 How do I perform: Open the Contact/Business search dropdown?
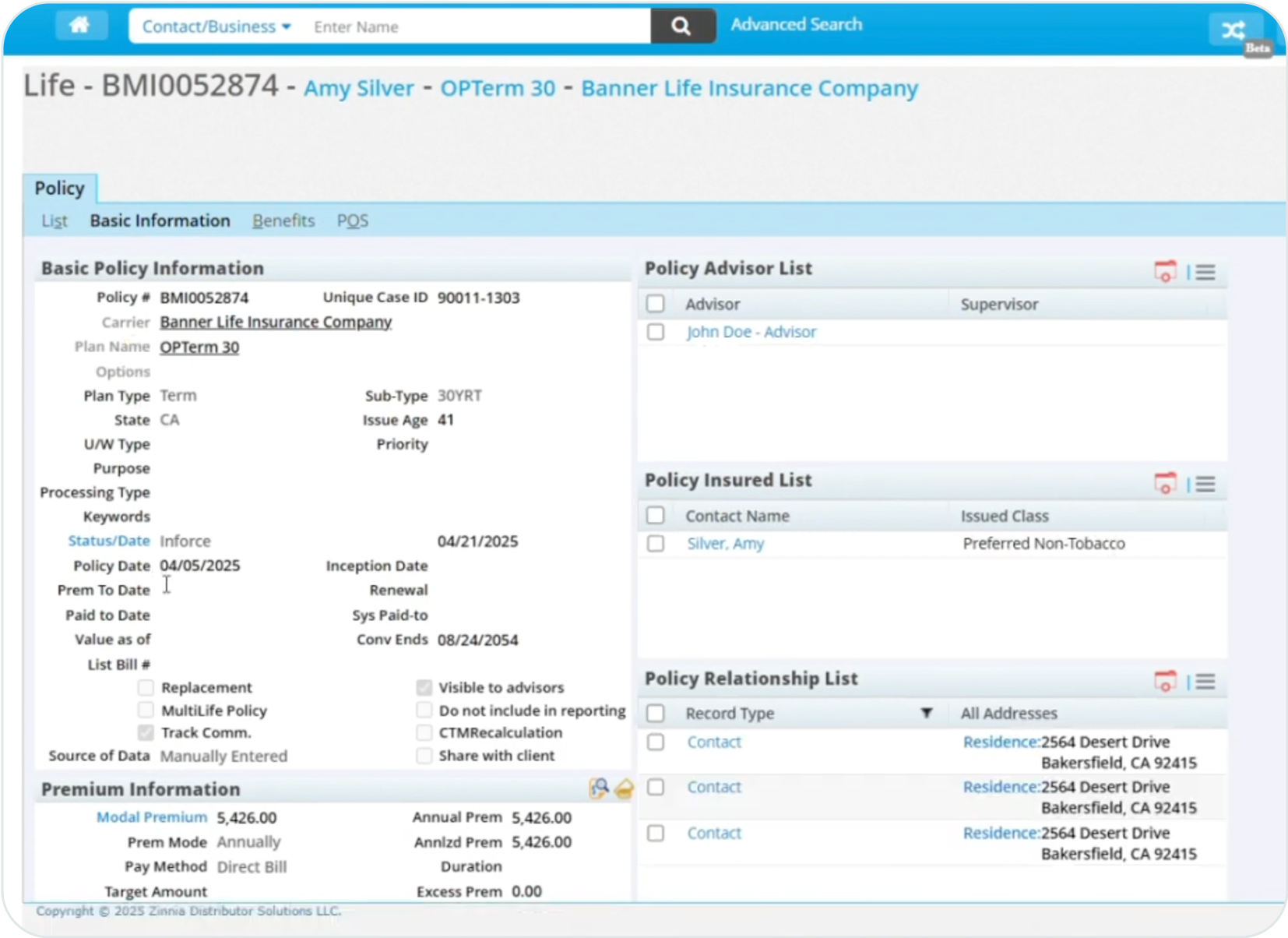[x=216, y=26]
